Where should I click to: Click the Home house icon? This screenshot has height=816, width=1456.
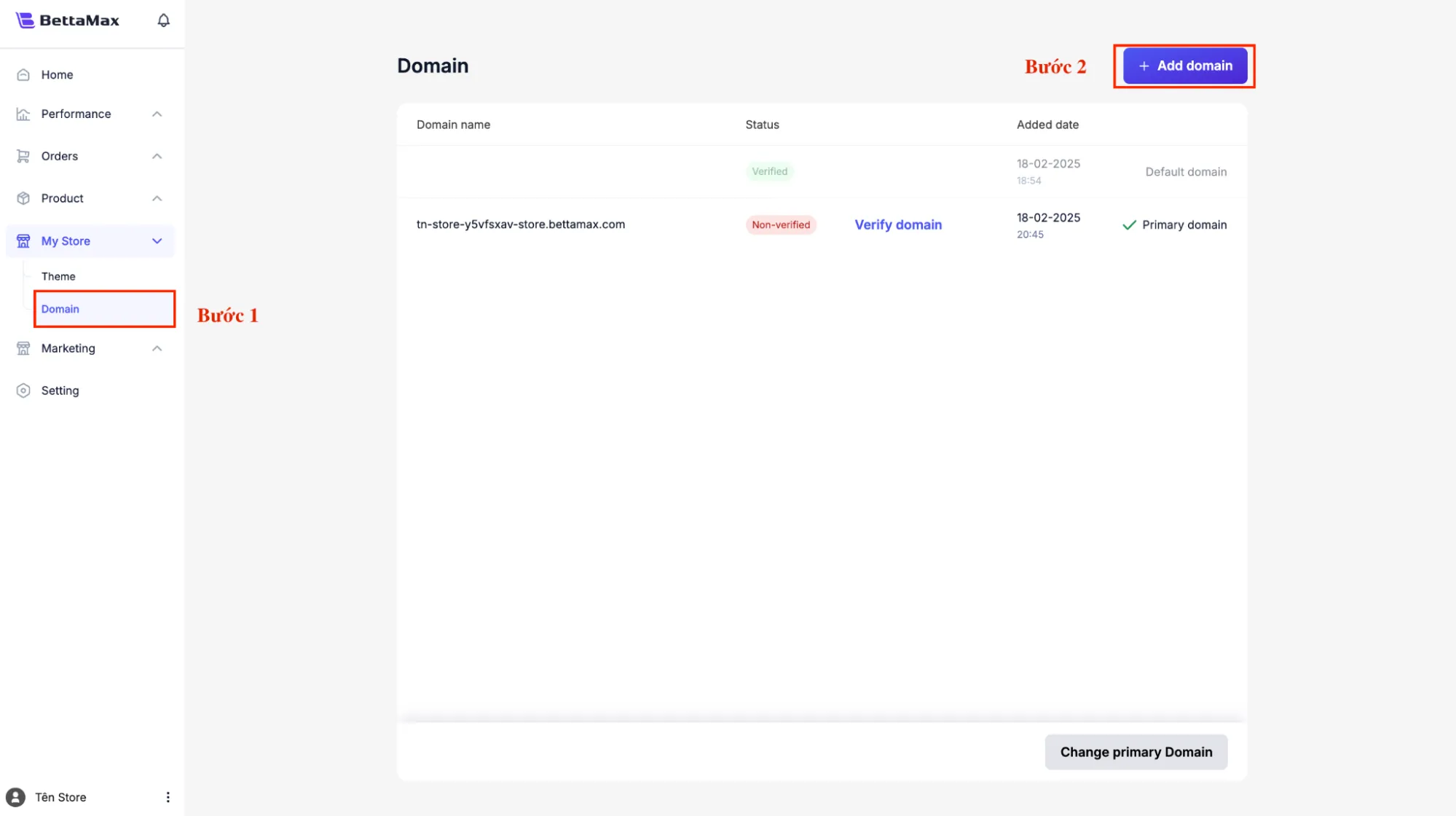point(23,75)
